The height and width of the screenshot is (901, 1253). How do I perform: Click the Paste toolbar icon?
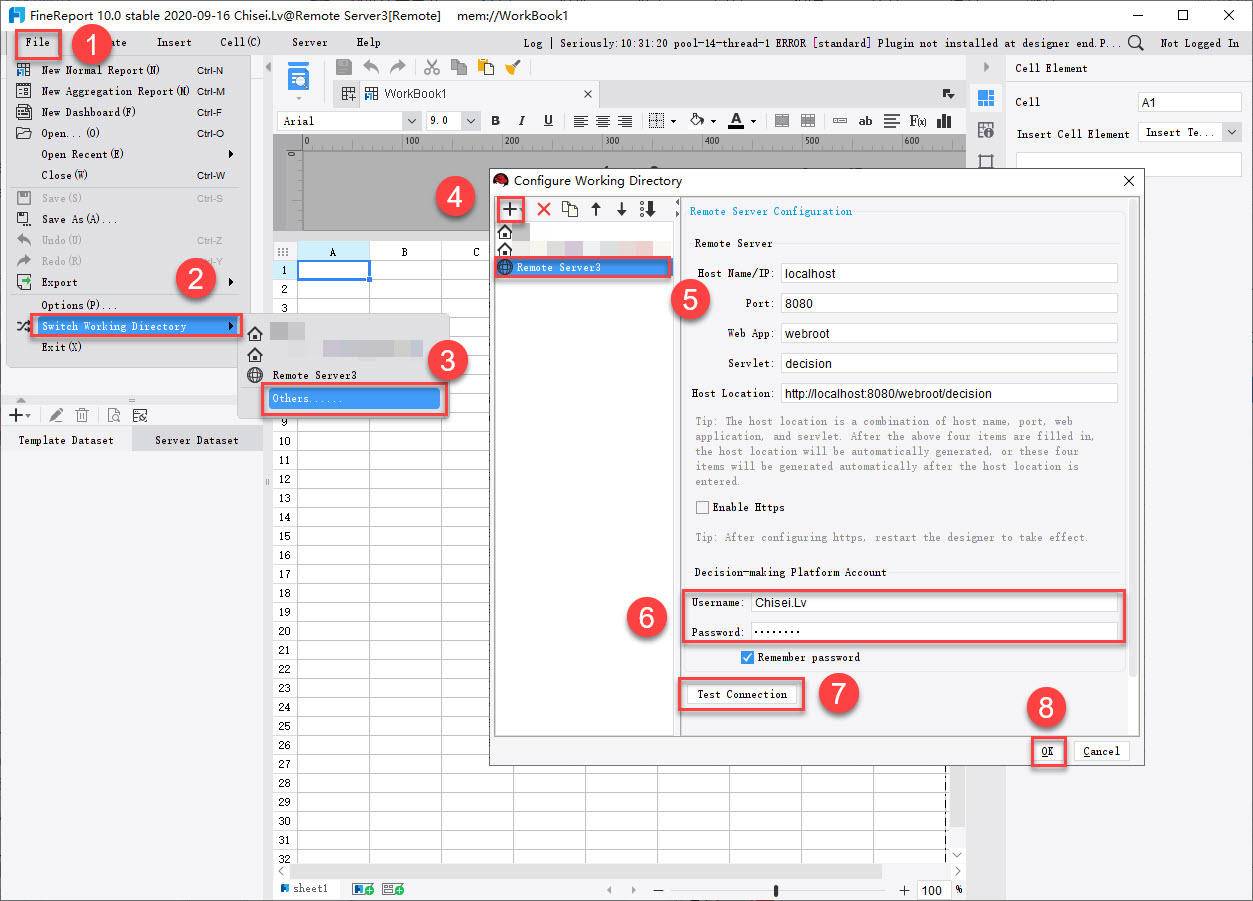[x=485, y=67]
